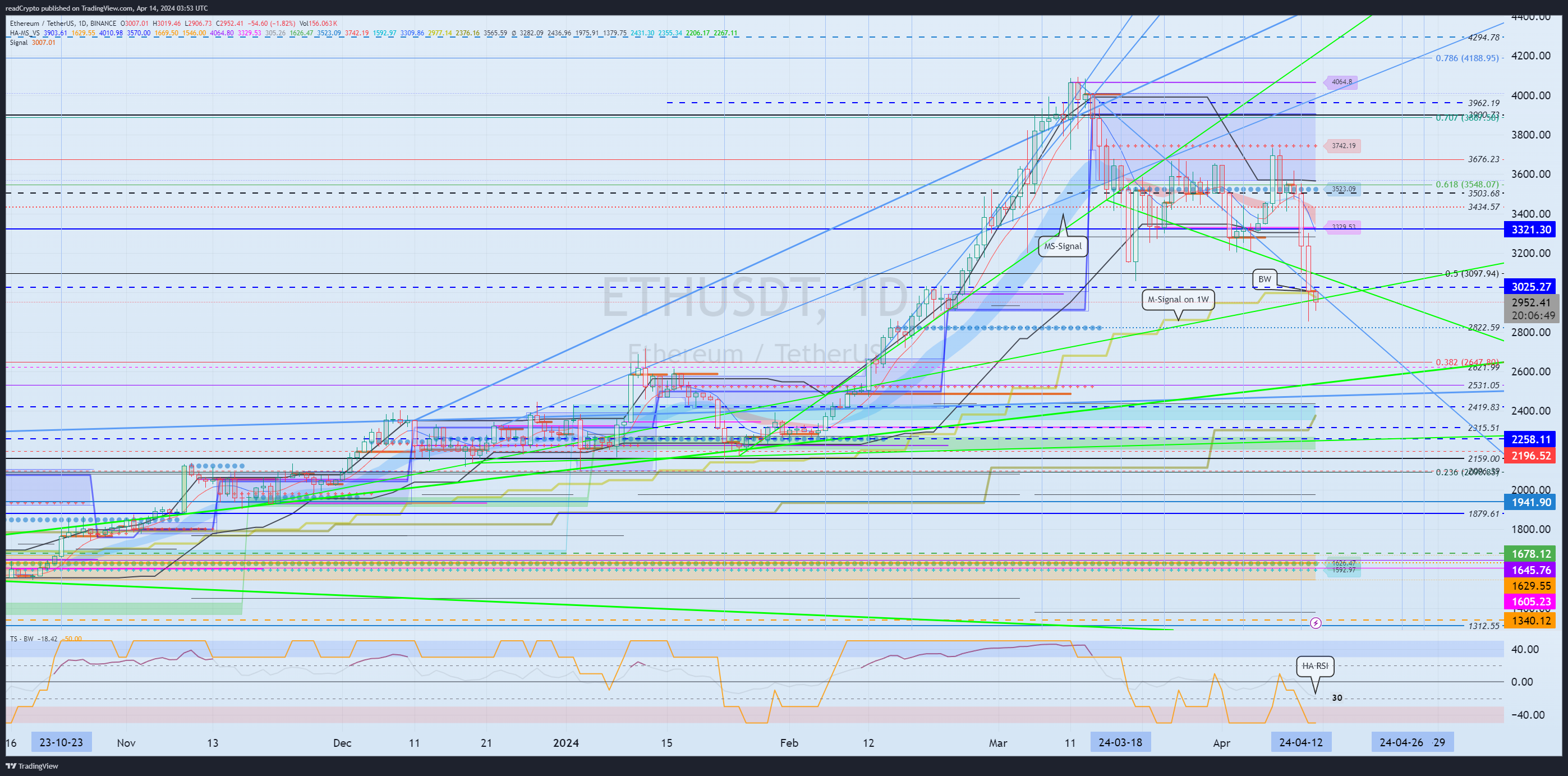Click the -40.00 indicator axis tick
Viewport: 1568px width, 776px height.
(x=1528, y=715)
